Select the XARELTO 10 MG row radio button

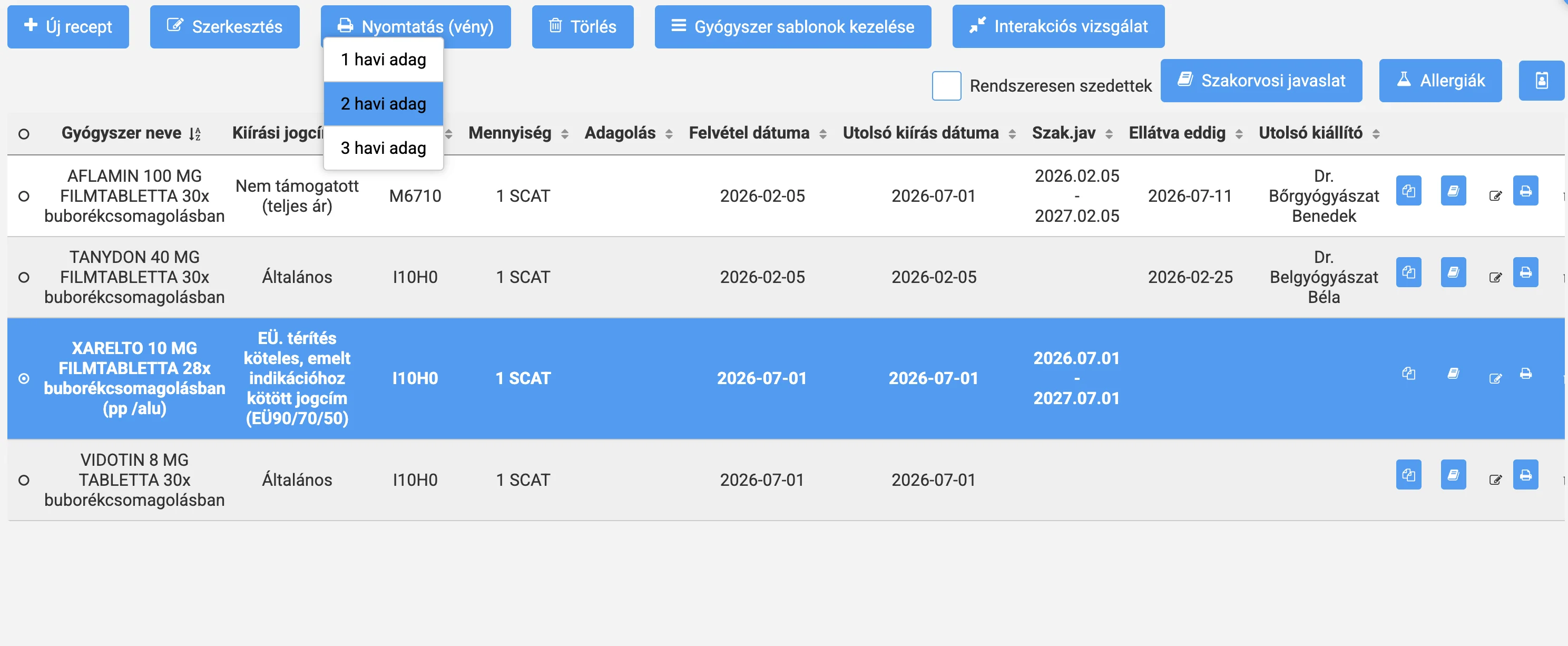tap(24, 379)
